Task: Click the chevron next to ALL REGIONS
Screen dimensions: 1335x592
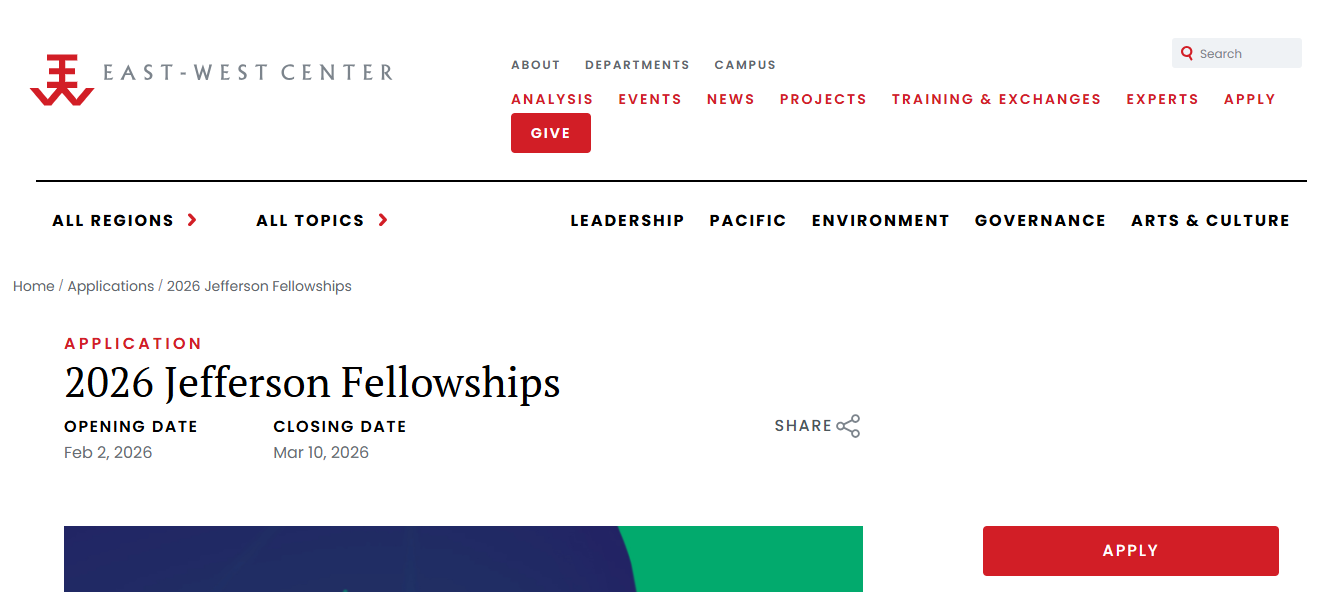Action: coord(191,221)
